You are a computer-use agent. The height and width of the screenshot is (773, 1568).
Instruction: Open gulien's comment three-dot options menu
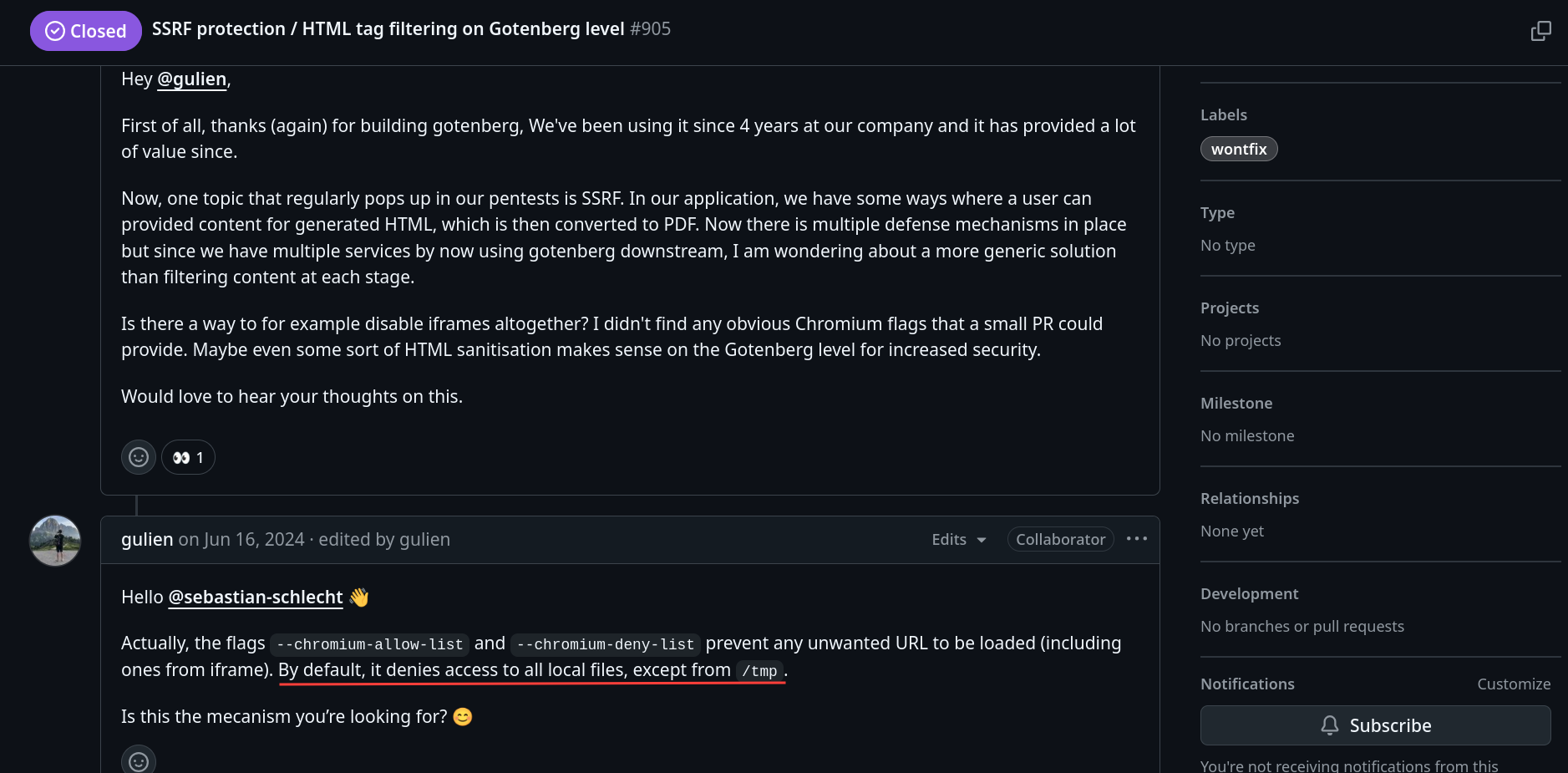[x=1136, y=539]
